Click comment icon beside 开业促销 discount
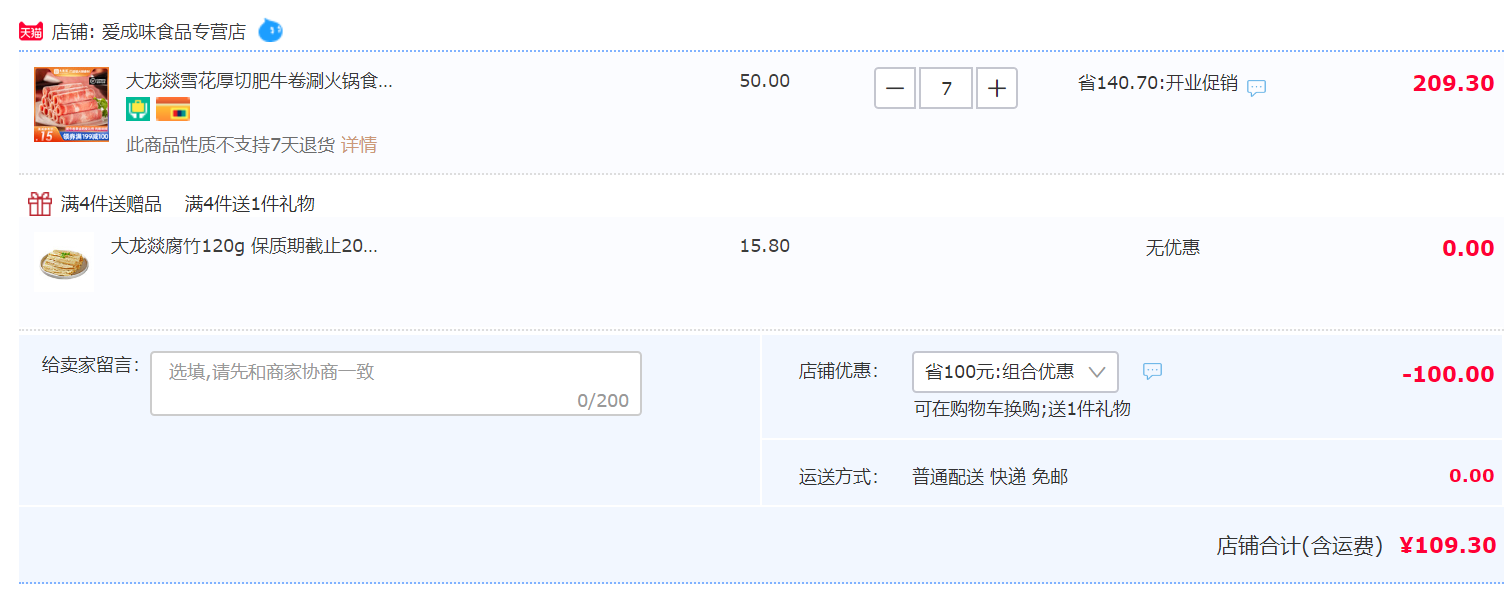 click(x=1257, y=87)
